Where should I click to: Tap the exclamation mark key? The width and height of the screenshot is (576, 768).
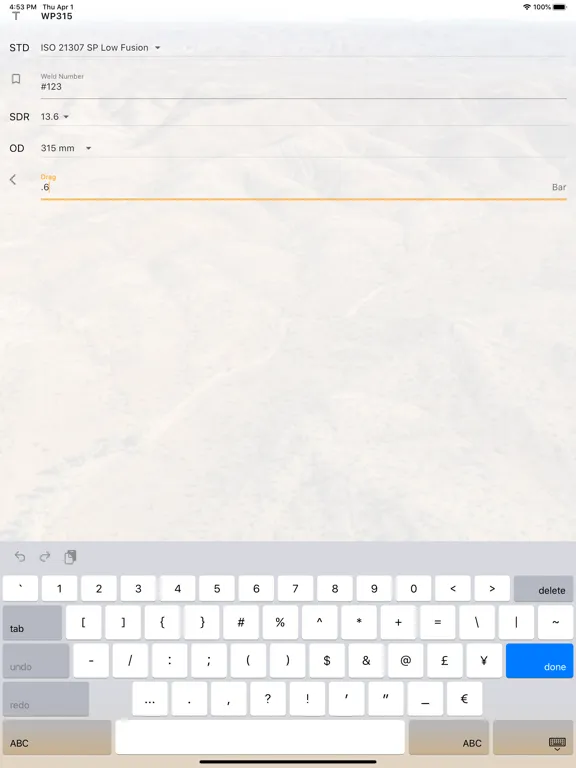pyautogui.click(x=307, y=699)
